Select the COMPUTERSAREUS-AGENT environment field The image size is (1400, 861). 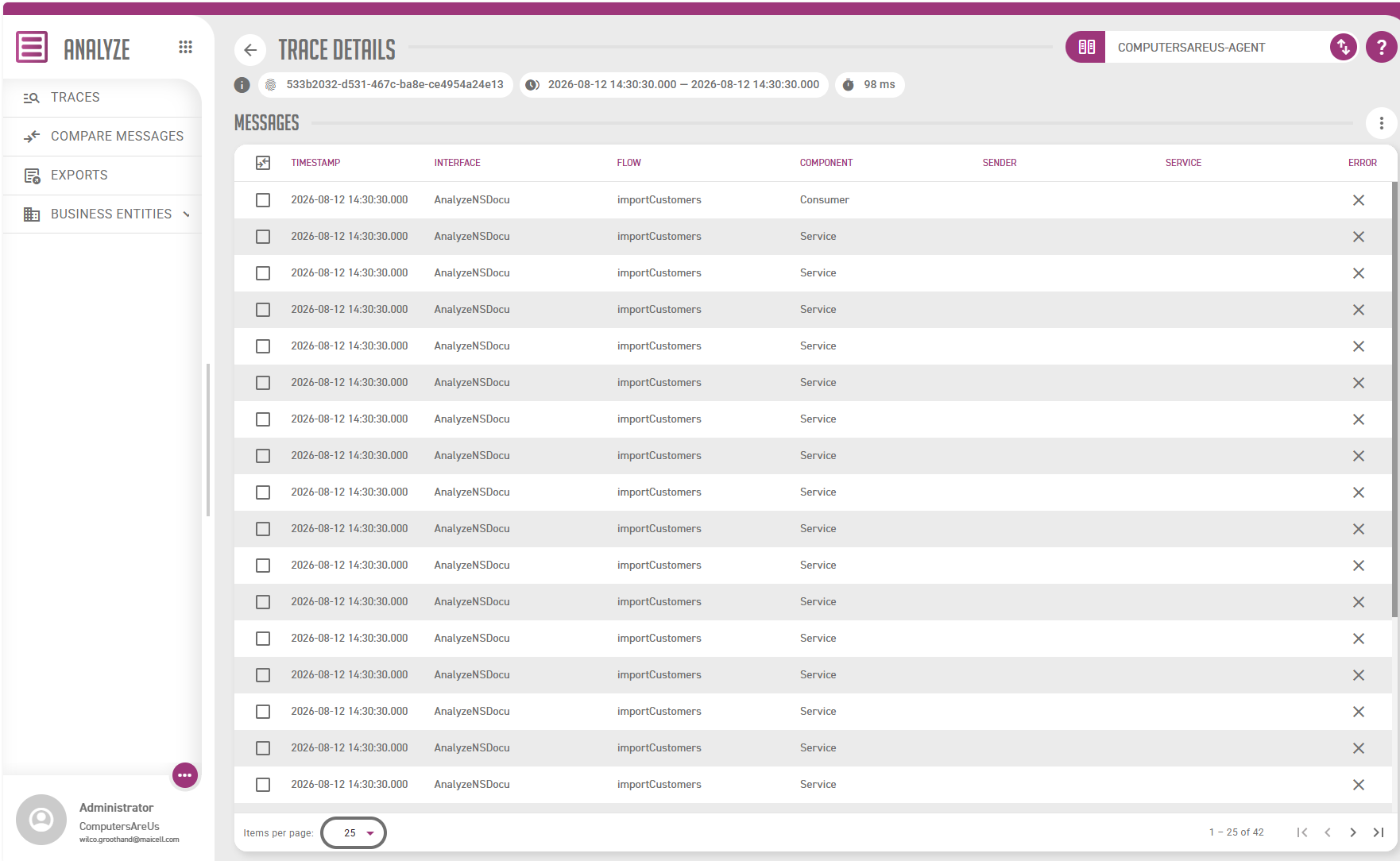(1216, 48)
